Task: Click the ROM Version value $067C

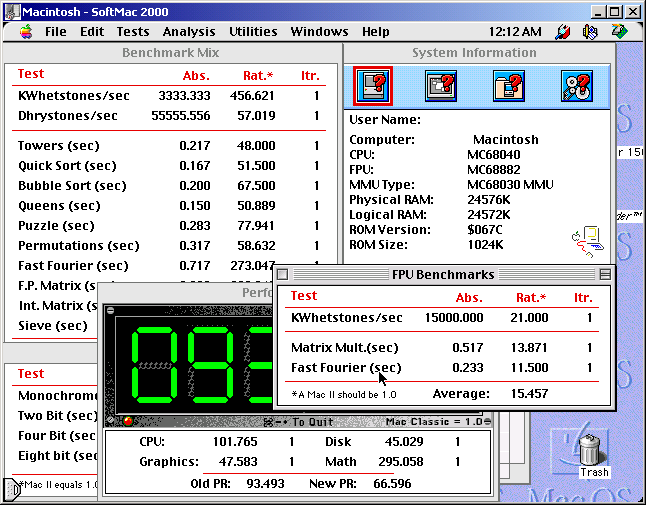Action: click(x=484, y=230)
